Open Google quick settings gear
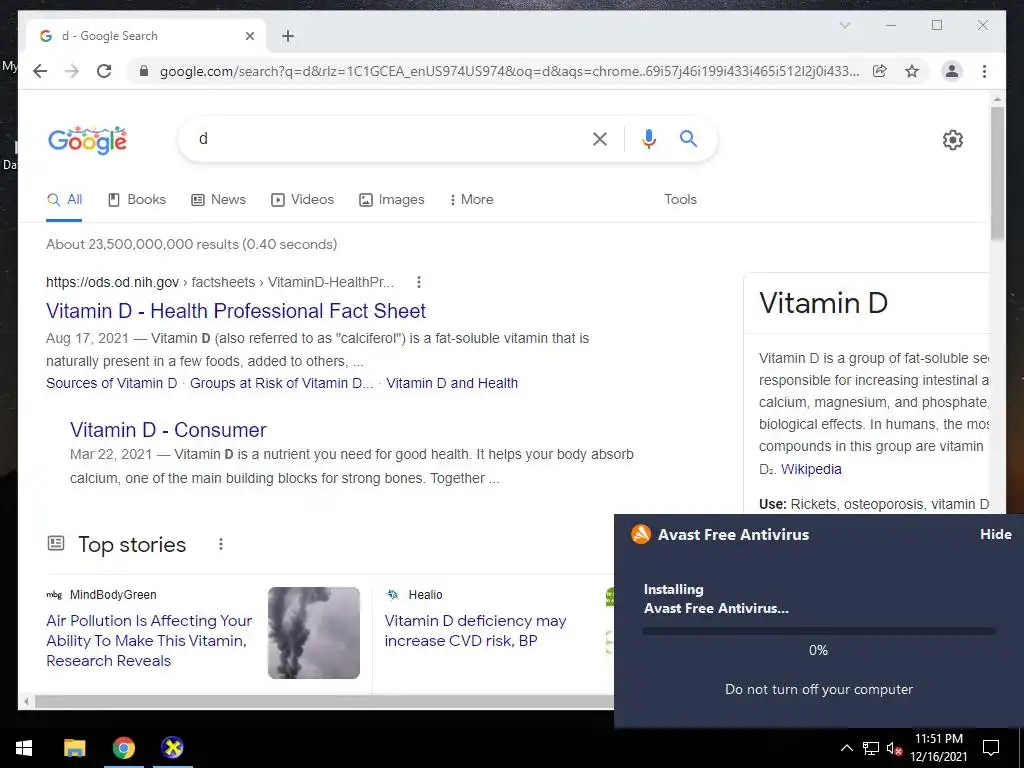1024x768 pixels. tap(953, 140)
